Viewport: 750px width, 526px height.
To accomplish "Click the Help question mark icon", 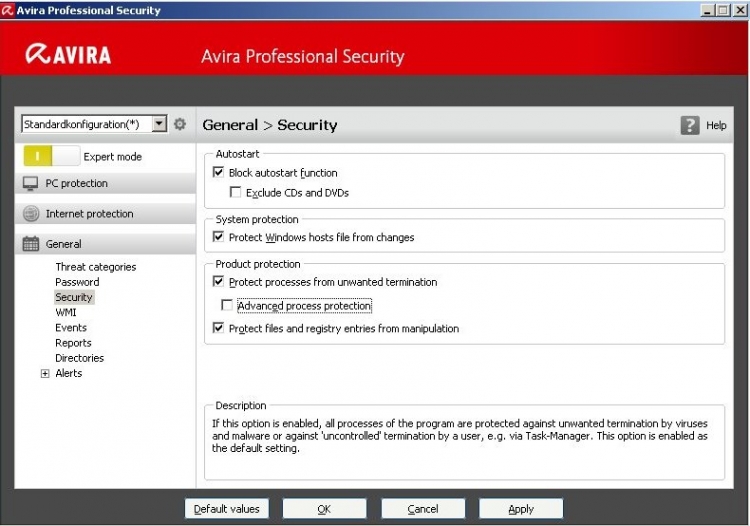I will [x=690, y=125].
